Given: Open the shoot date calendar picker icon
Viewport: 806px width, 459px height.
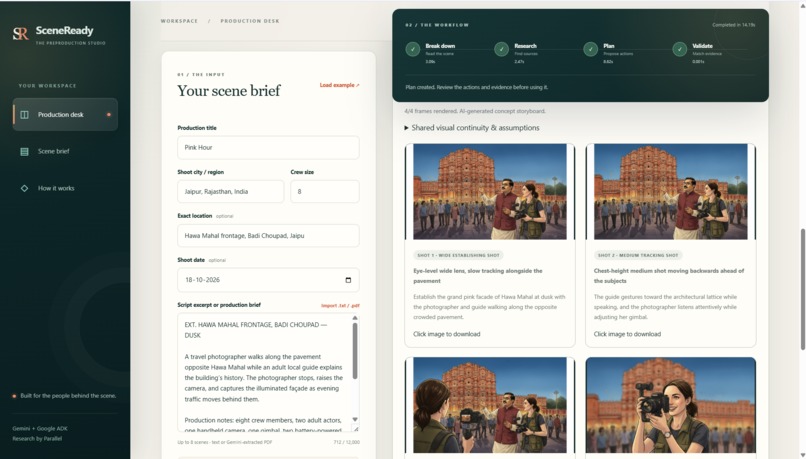Looking at the screenshot, I should coord(348,280).
